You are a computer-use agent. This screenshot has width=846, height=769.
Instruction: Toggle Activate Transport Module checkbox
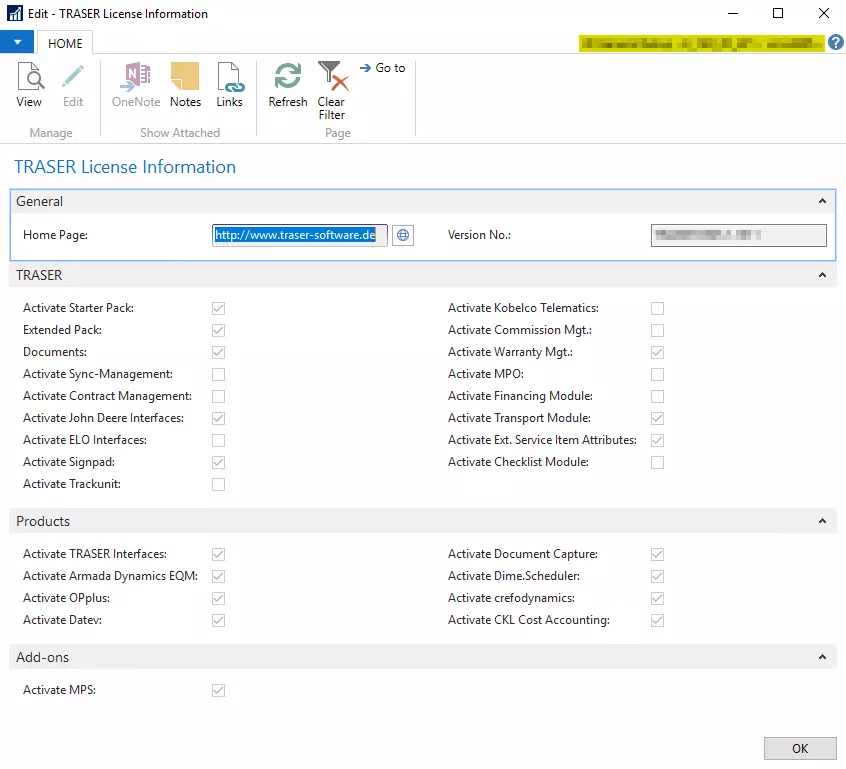[657, 418]
